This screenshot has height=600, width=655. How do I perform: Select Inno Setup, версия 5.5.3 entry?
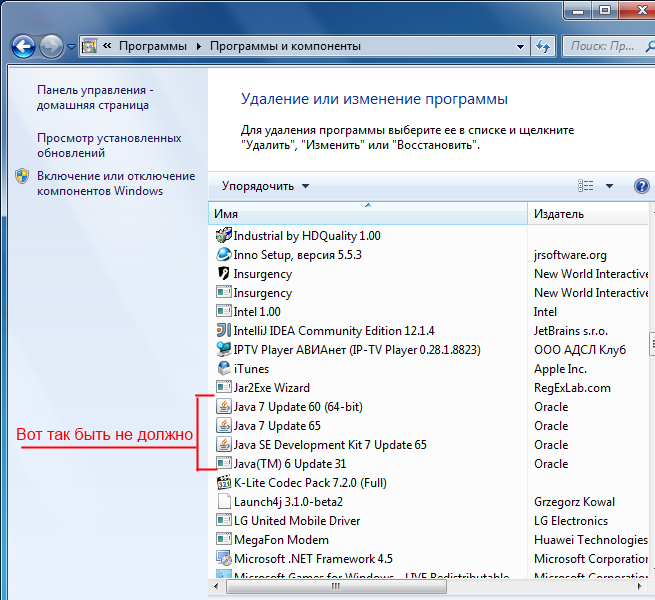pyautogui.click(x=297, y=255)
